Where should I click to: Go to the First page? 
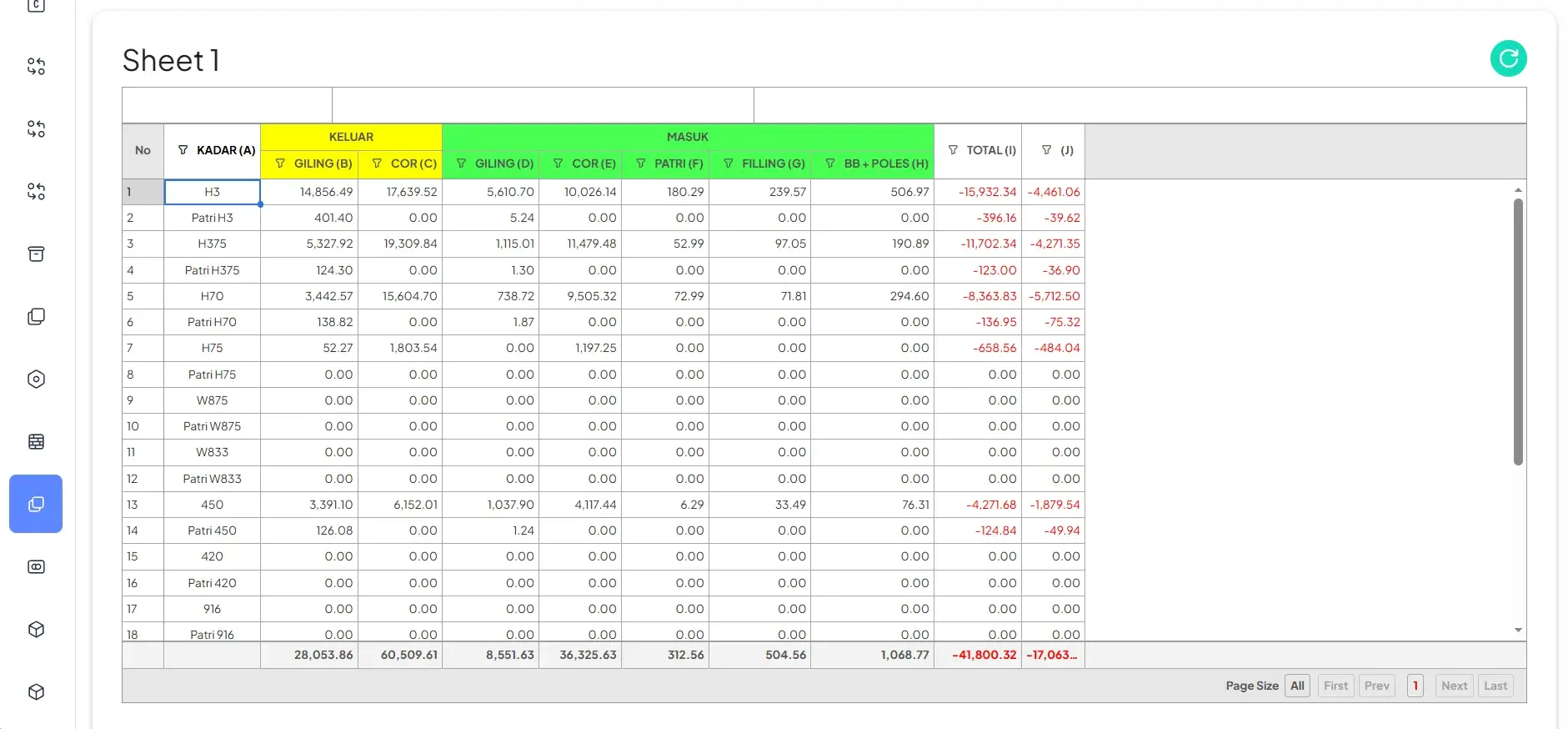click(1335, 686)
